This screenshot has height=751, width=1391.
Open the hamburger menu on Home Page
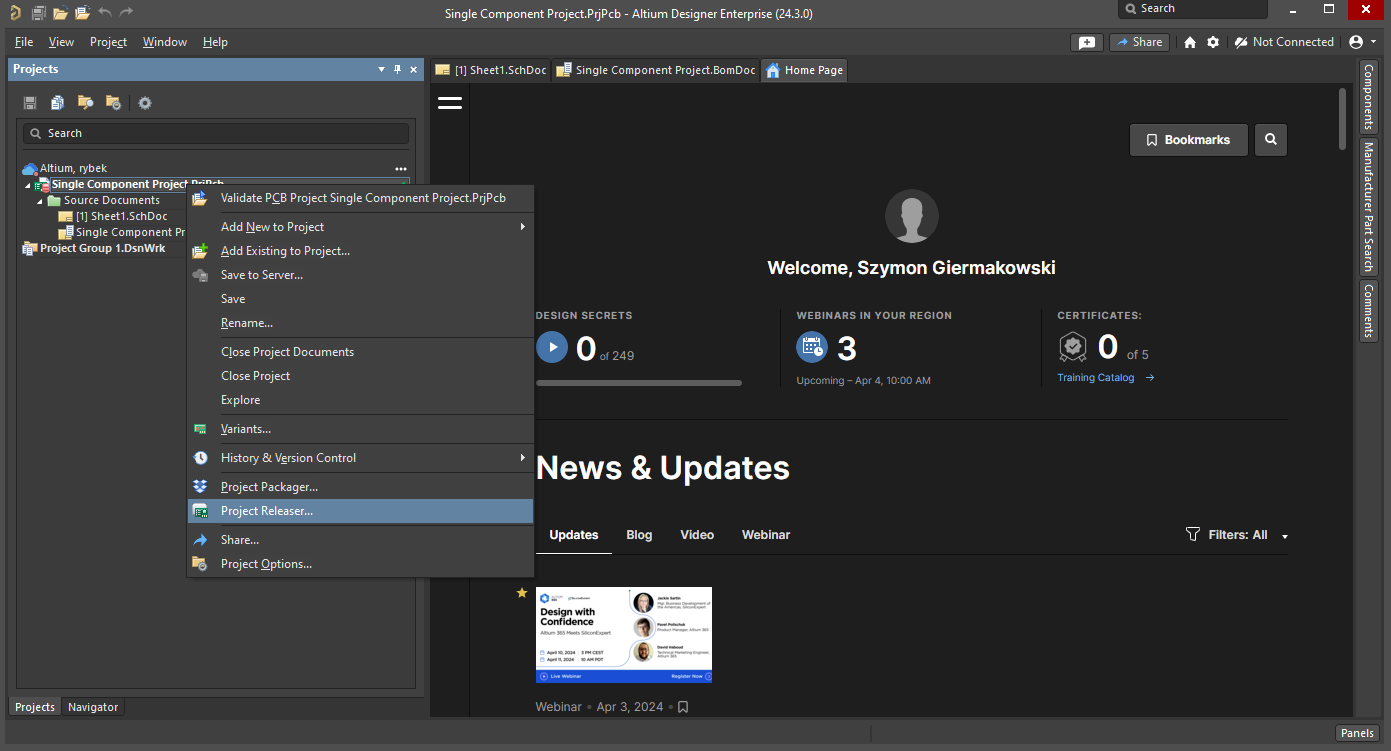click(450, 102)
